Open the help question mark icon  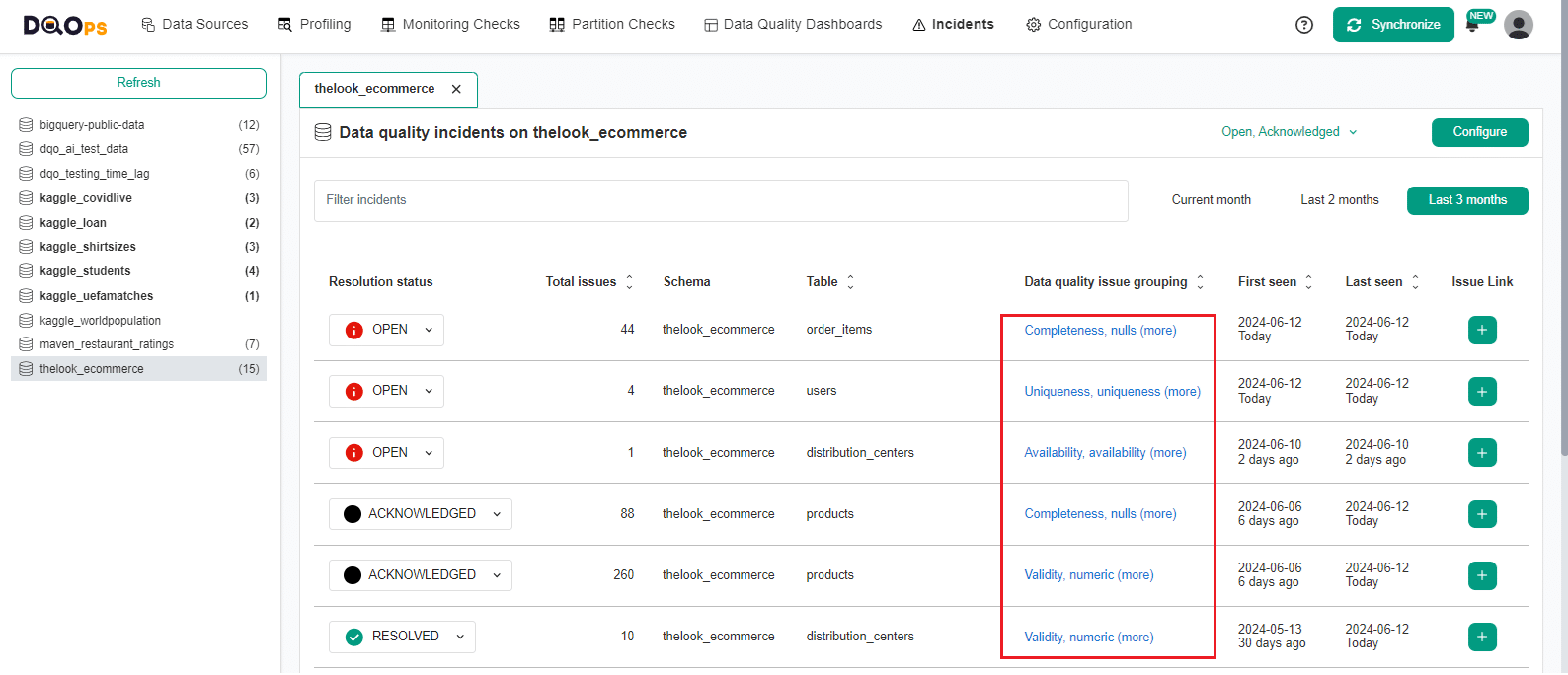[1304, 25]
